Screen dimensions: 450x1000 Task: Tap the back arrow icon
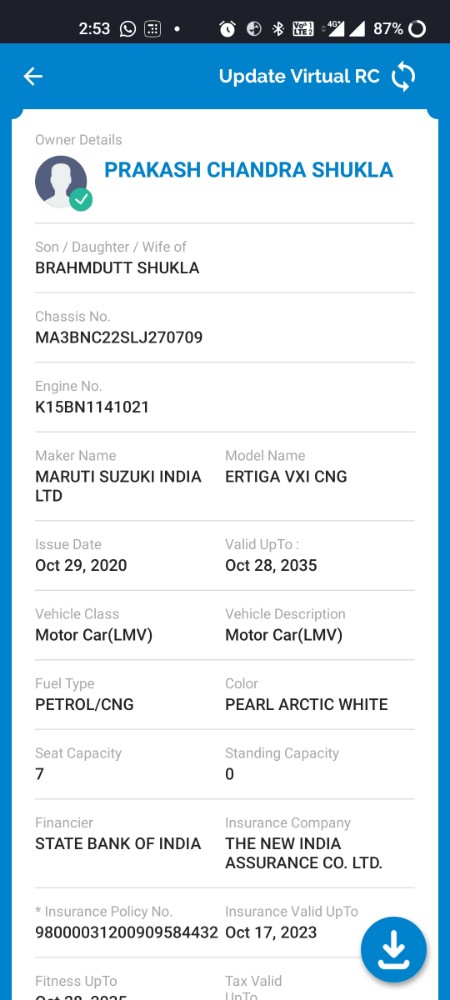pyautogui.click(x=33, y=77)
